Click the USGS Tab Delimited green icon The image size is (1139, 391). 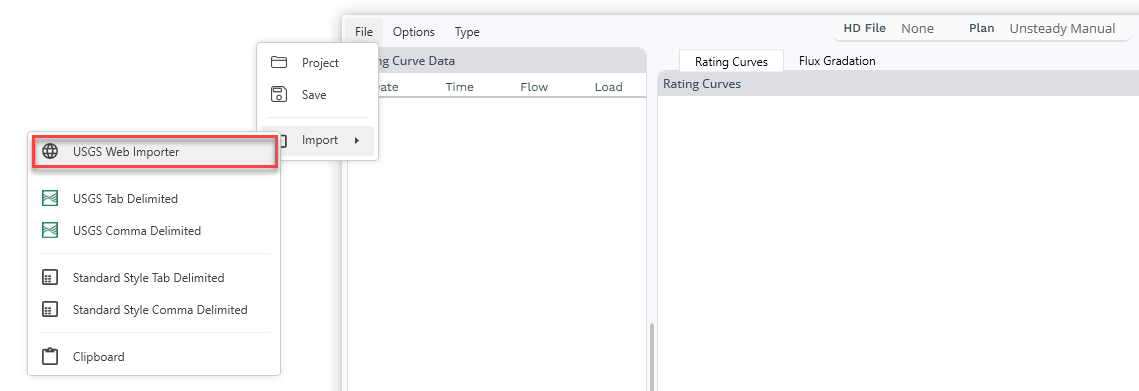50,198
